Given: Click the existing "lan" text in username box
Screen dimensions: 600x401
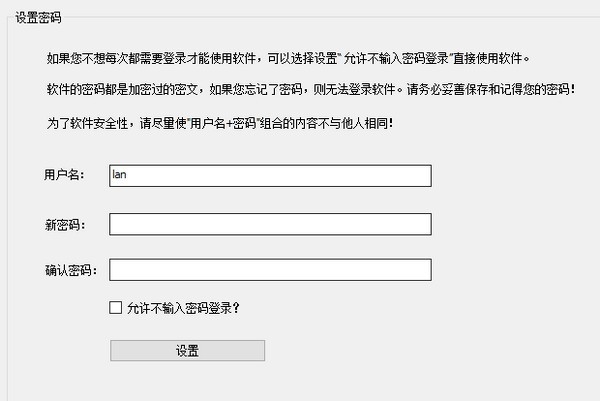Looking at the screenshot, I should click(118, 176).
